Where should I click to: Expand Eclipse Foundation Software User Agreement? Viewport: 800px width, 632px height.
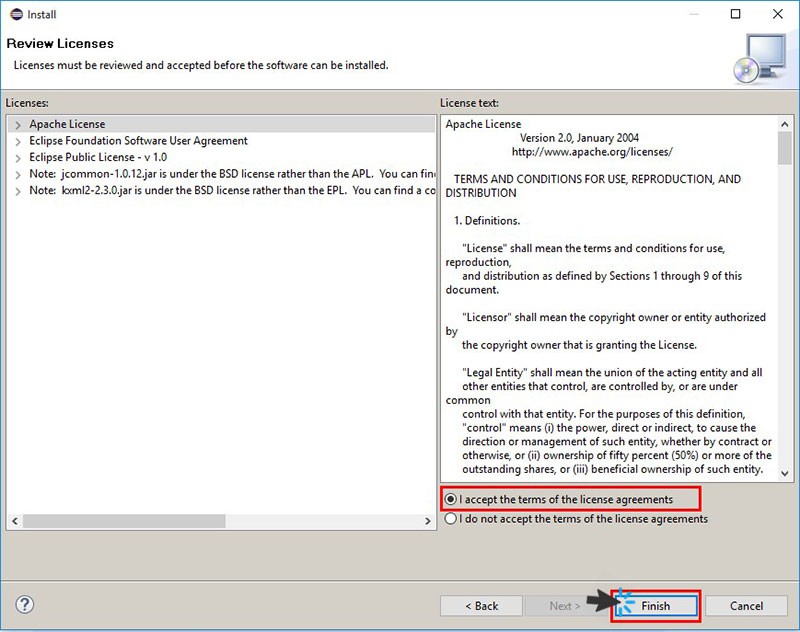tap(18, 141)
